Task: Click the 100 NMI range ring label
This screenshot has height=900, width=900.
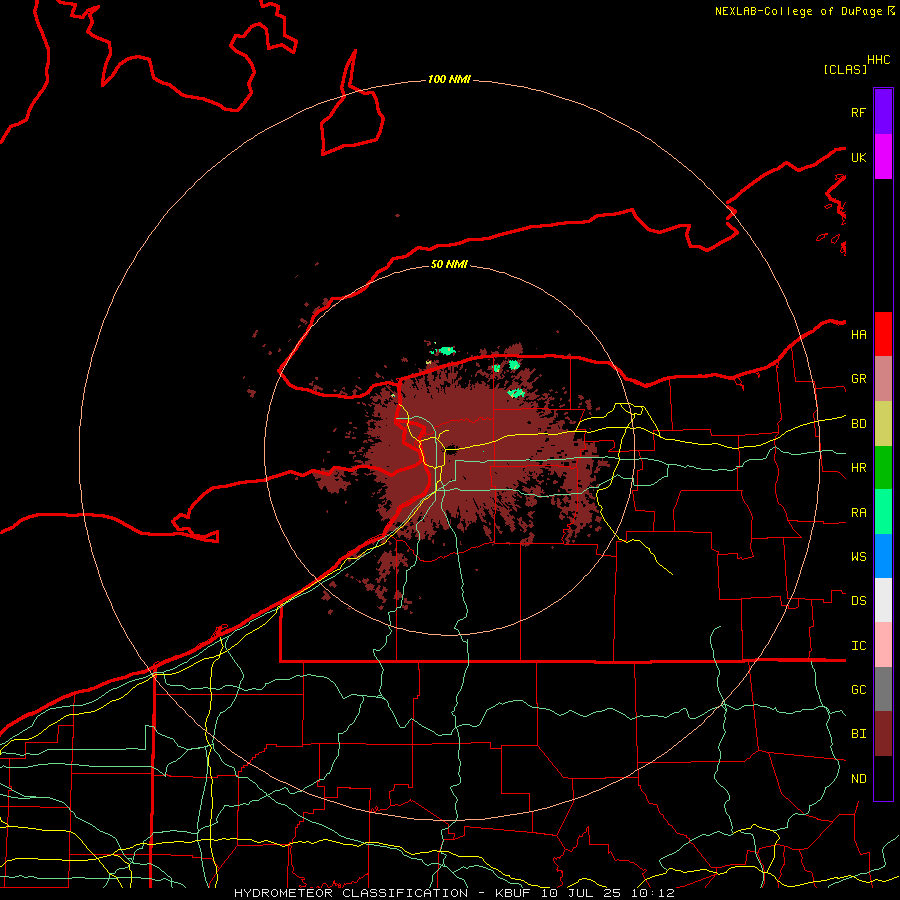Action: pos(449,79)
